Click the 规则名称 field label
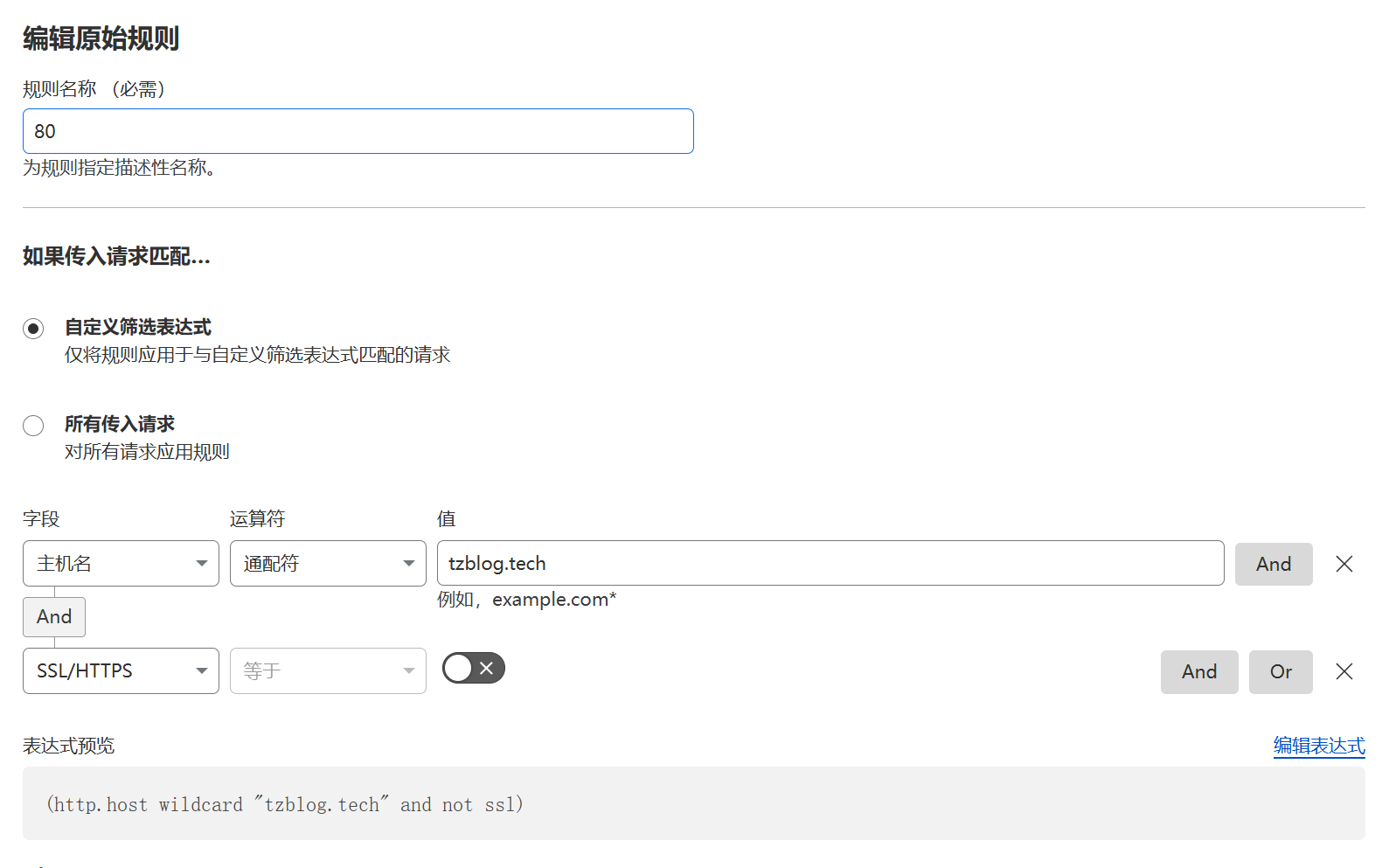Screen dimensions: 1389x868 59,89
